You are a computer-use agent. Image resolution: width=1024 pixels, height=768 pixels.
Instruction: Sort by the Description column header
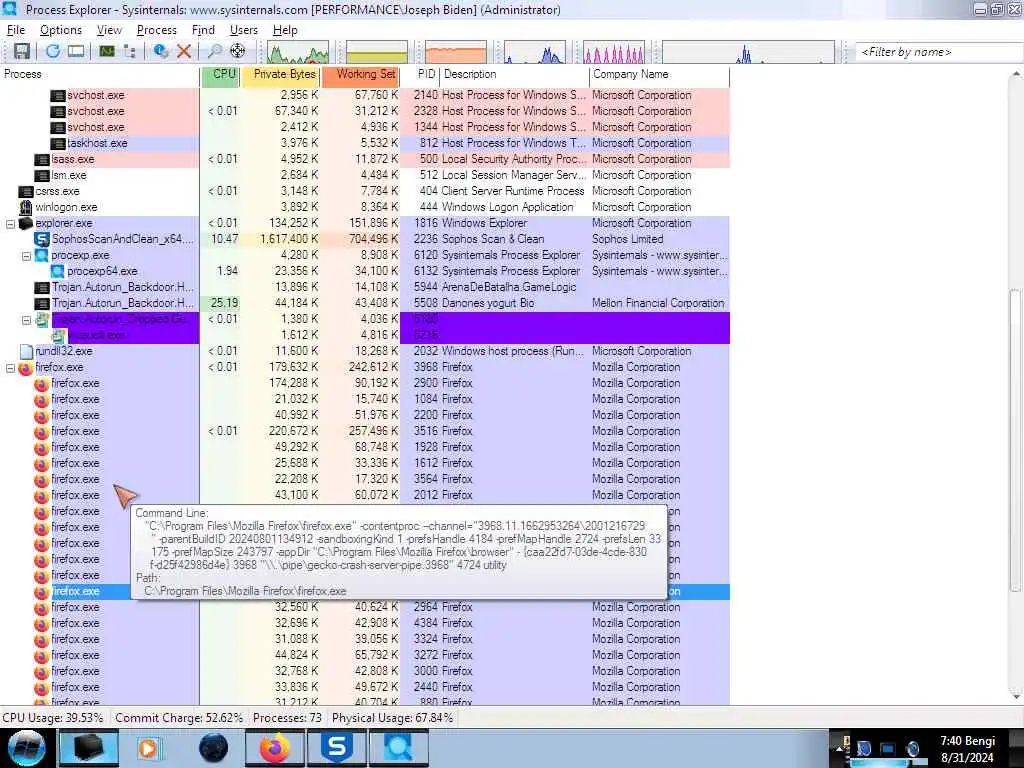515,74
